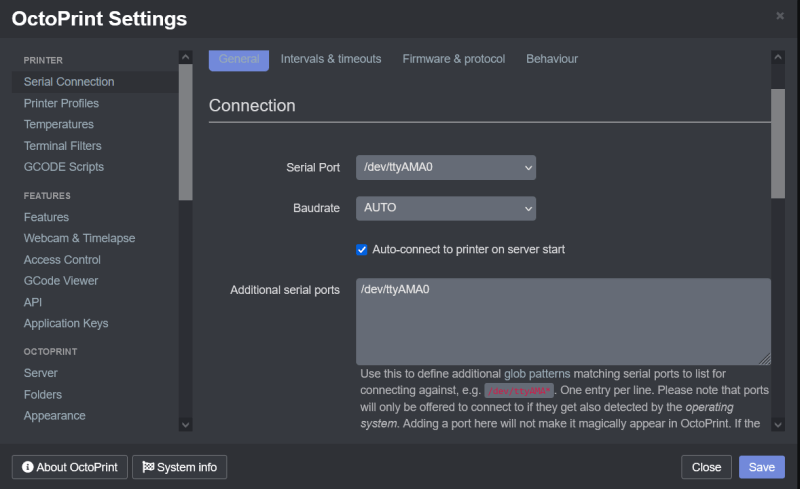This screenshot has width=800, height=489.
Task: Click the Connection section heading
Action: tap(252, 106)
